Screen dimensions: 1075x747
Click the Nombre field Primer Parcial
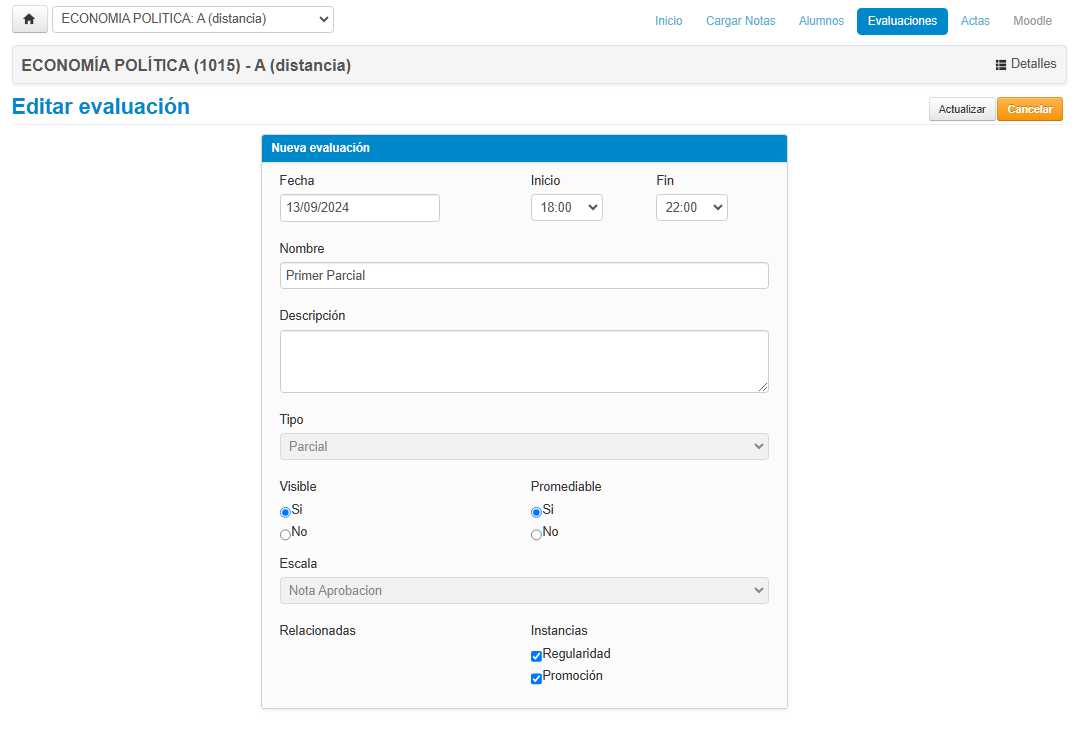524,275
